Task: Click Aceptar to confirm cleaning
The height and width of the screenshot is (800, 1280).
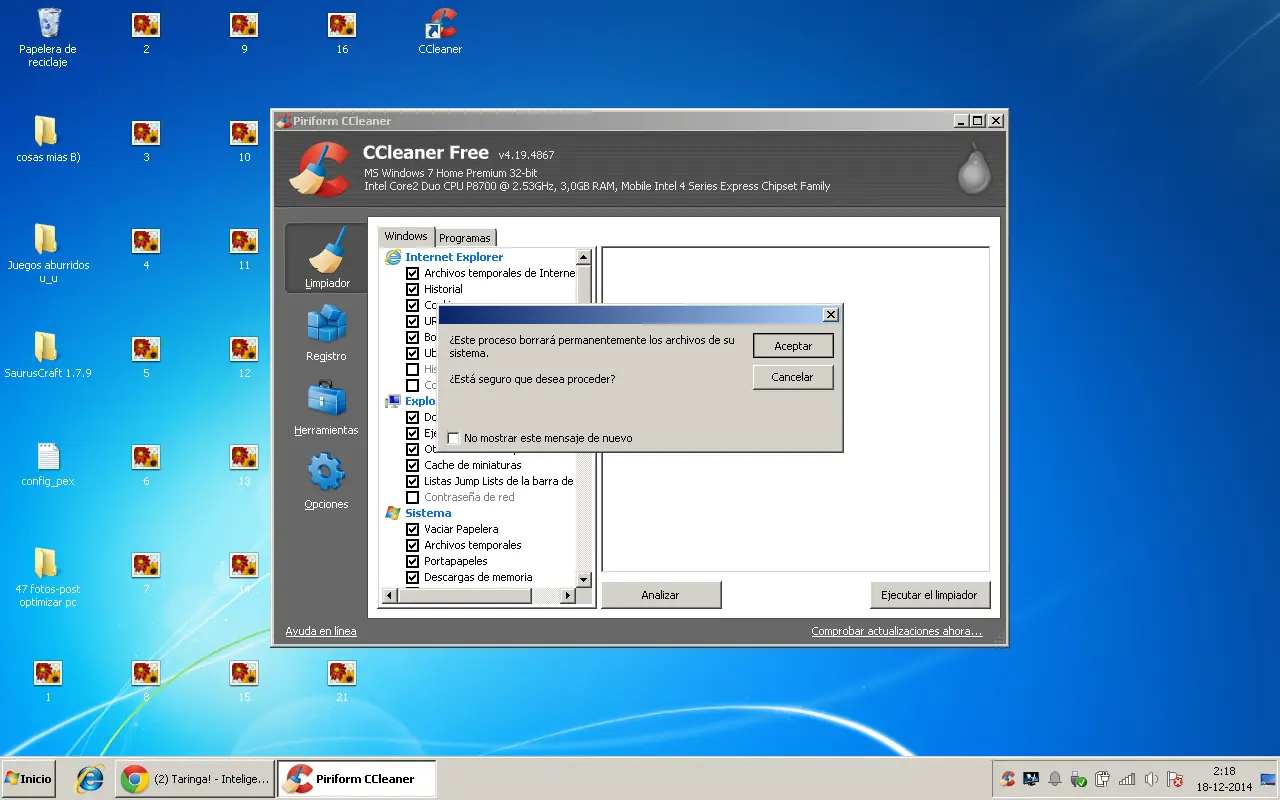Action: tap(793, 346)
